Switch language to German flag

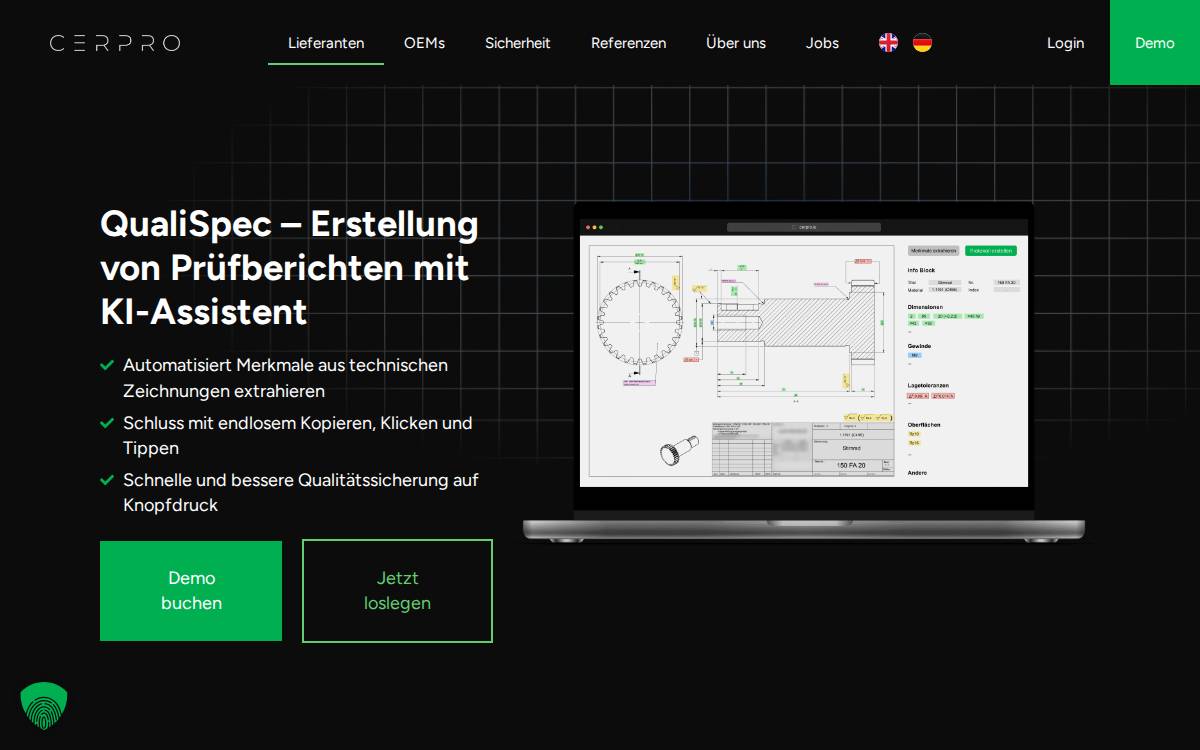(x=922, y=43)
